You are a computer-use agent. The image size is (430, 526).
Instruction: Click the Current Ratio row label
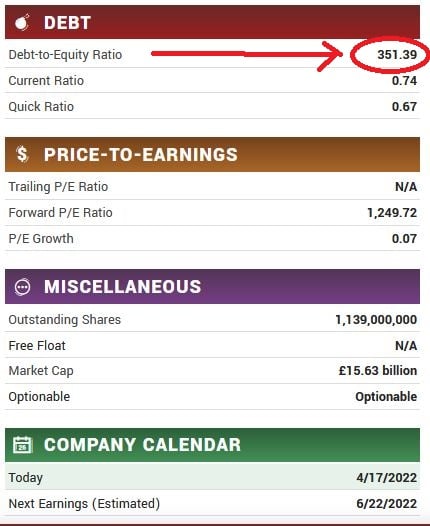pos(46,81)
